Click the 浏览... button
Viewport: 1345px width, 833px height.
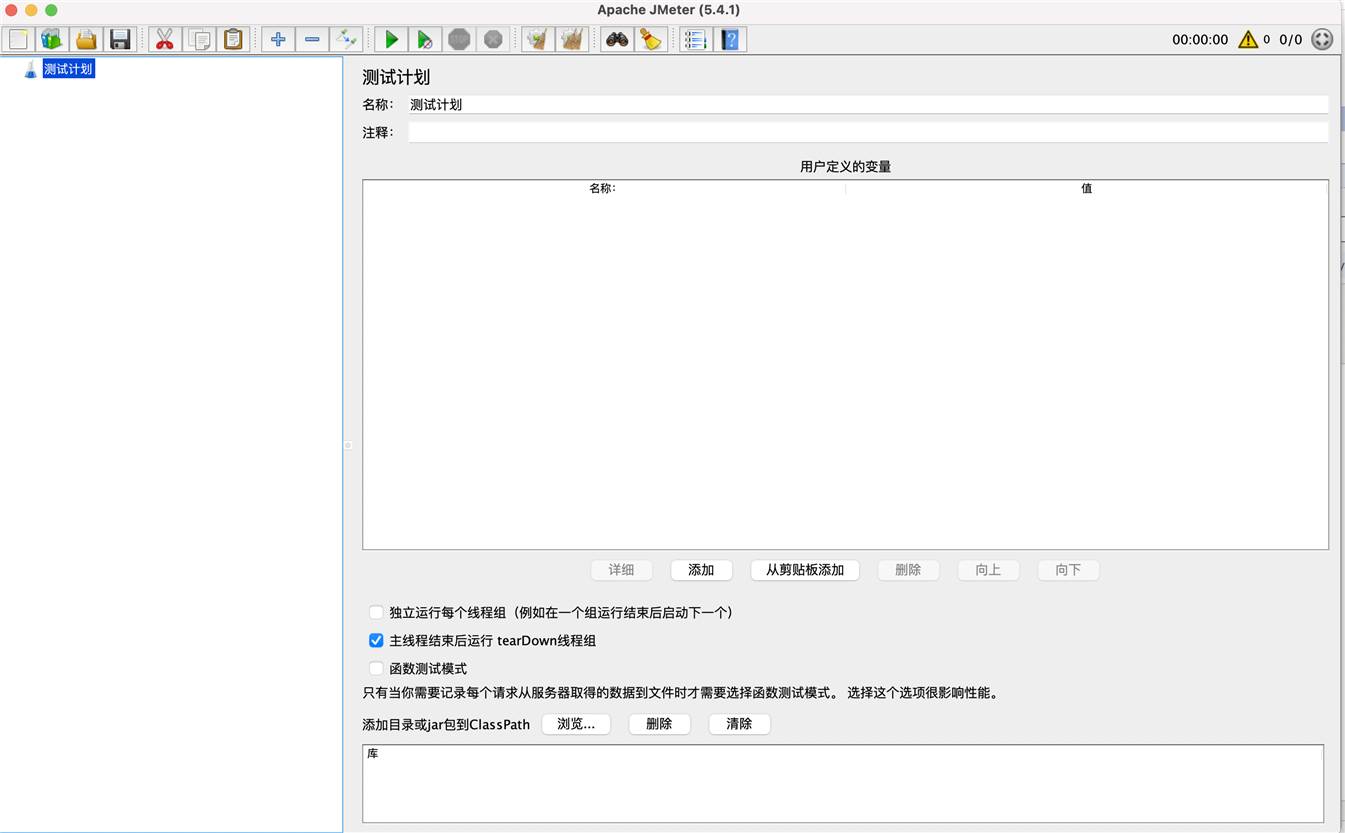point(576,724)
